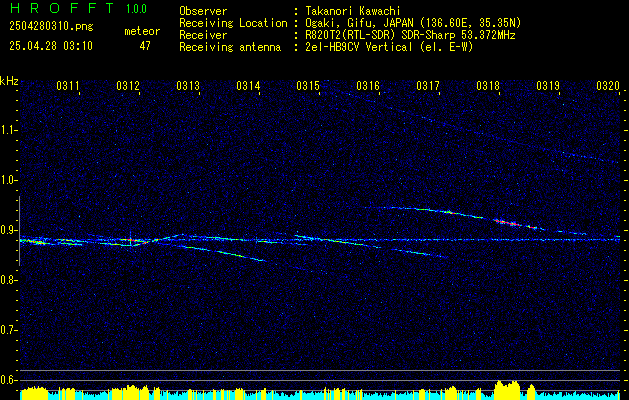Click time marker 0319

point(548,86)
